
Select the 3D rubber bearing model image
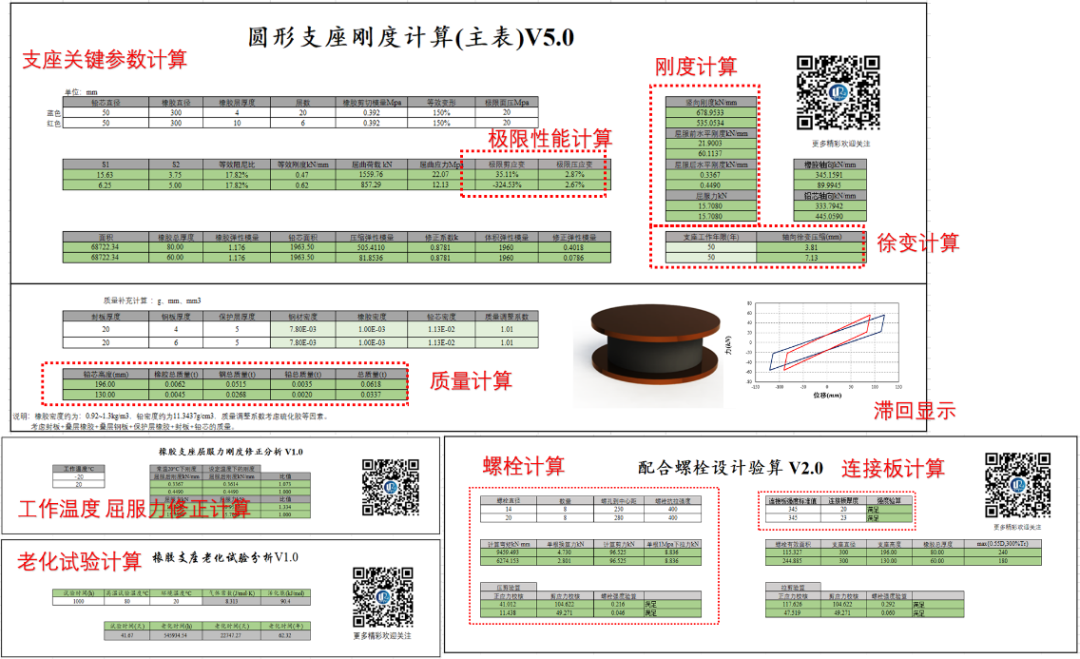pyautogui.click(x=656, y=342)
